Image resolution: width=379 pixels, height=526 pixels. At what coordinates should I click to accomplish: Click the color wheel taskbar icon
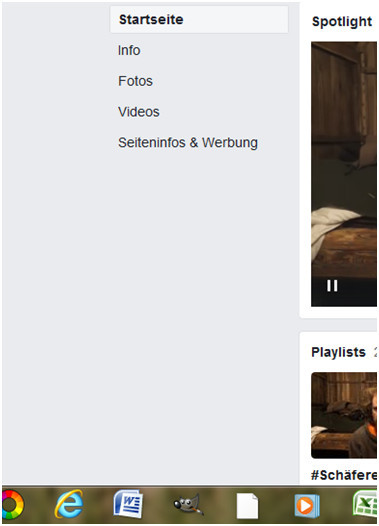click(x=13, y=505)
